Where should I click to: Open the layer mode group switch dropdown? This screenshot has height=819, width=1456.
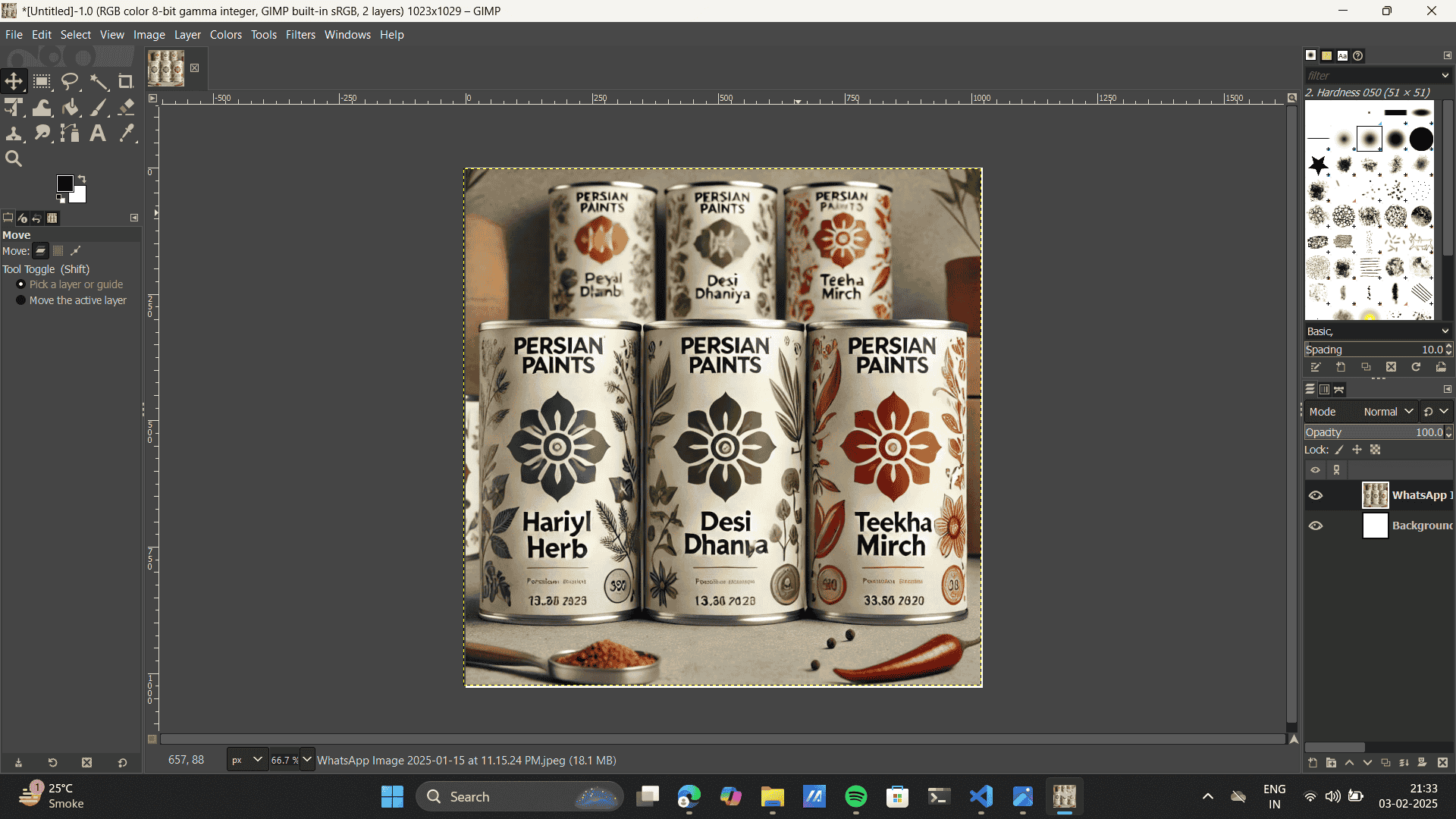click(x=1436, y=412)
